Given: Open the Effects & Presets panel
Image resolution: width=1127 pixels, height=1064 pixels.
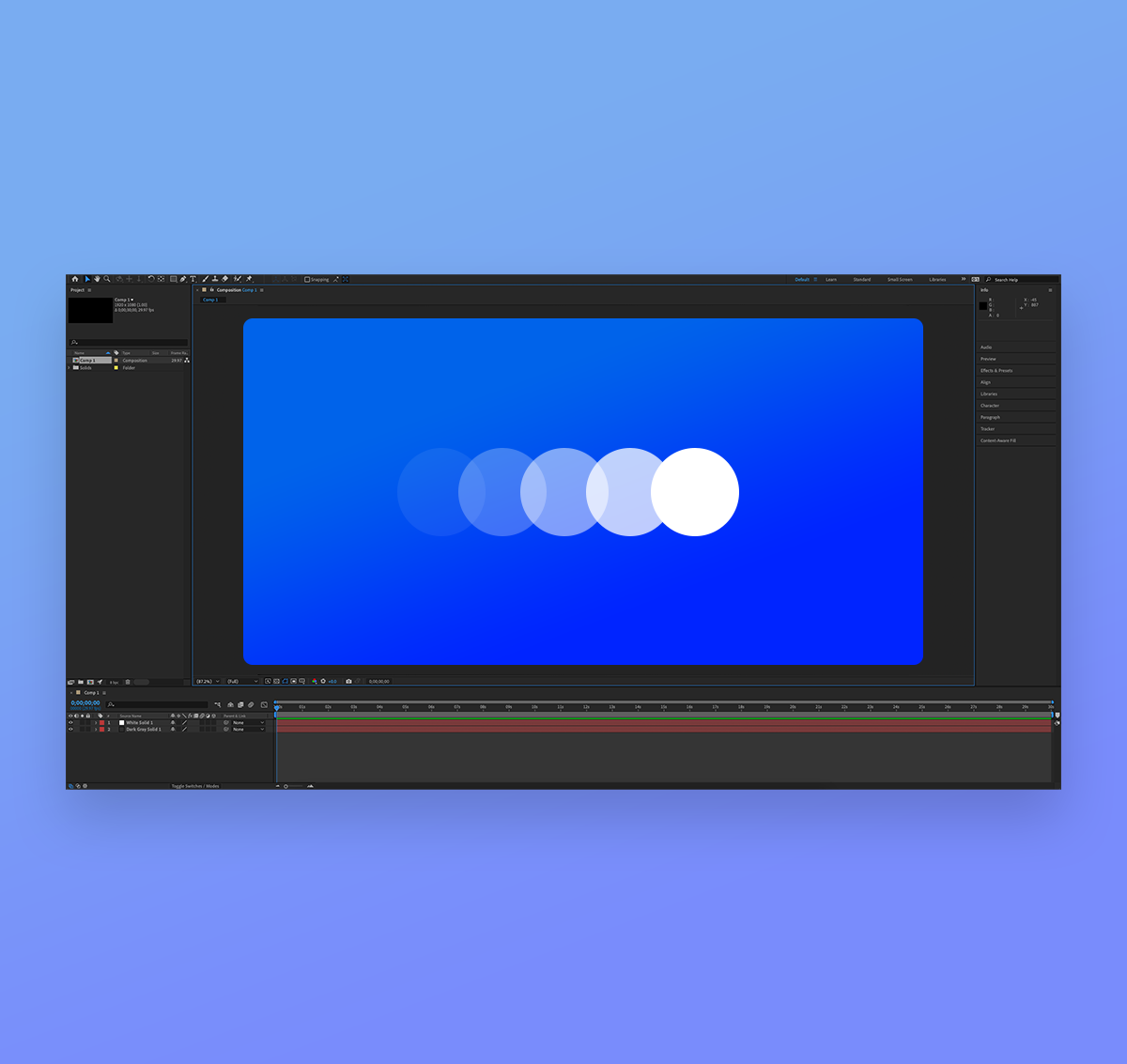Looking at the screenshot, I should 996,371.
